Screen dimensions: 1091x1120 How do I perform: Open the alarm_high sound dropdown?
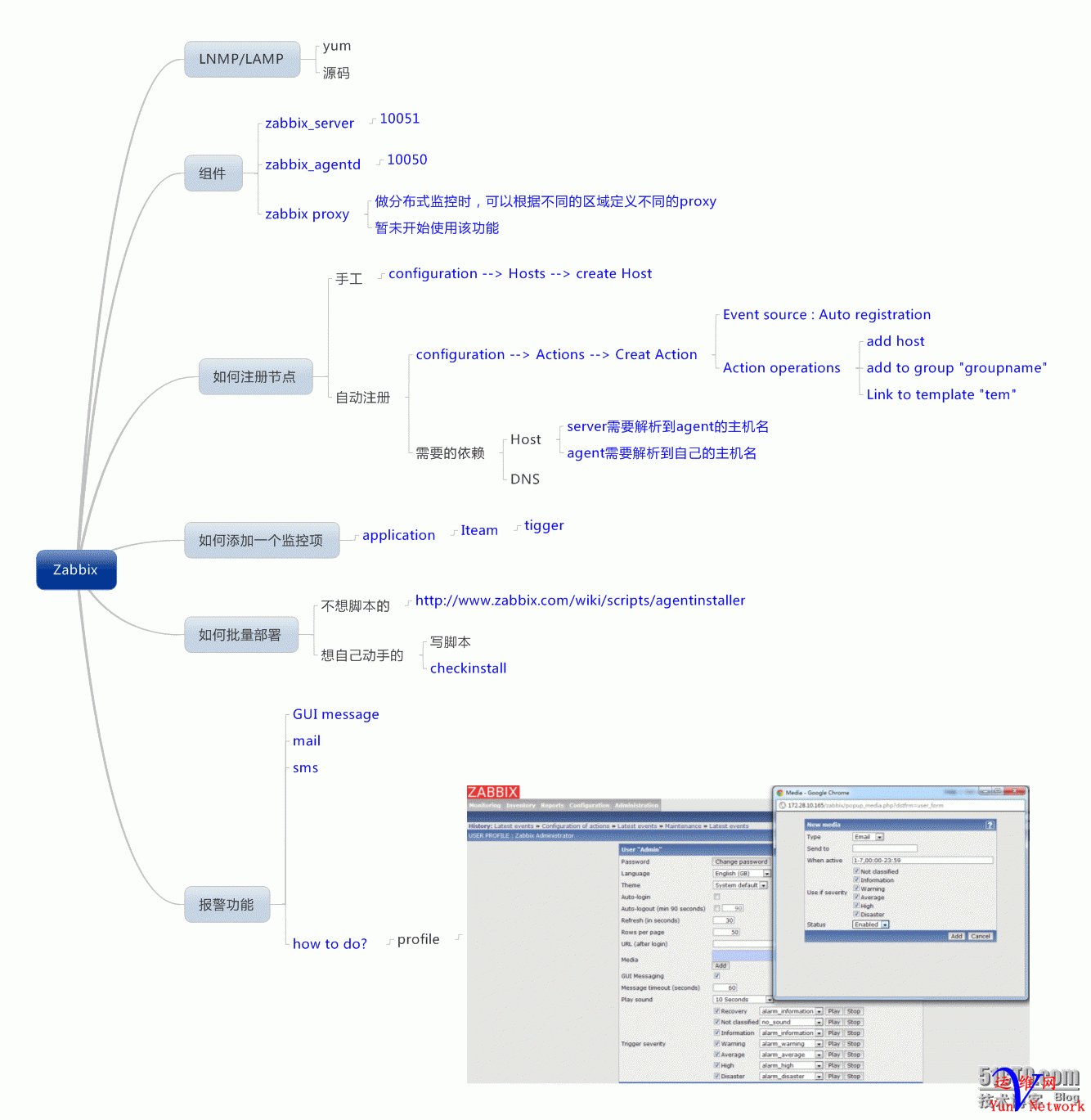click(792, 1066)
